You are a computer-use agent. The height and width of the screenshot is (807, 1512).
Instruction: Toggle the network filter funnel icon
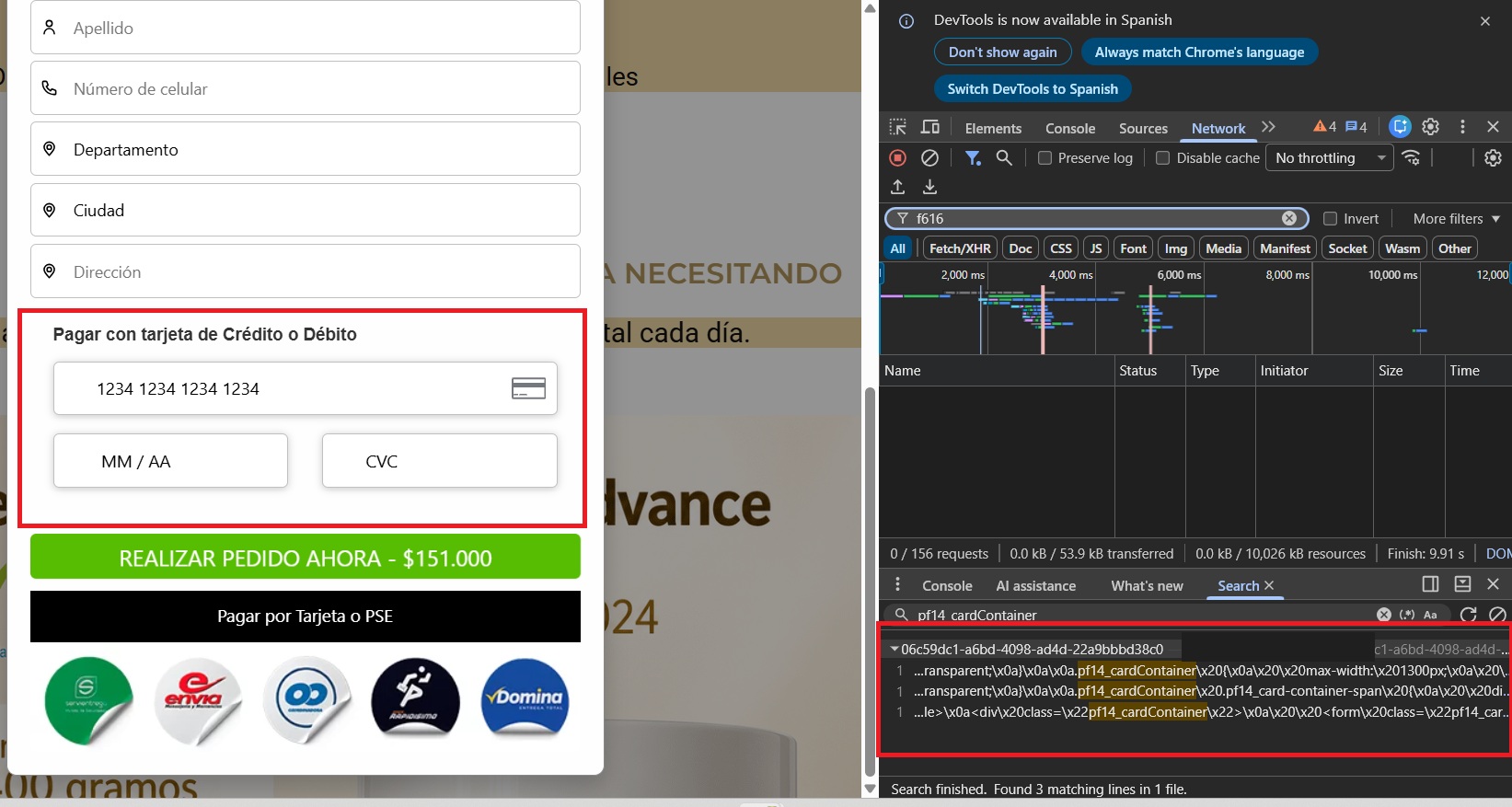(x=972, y=158)
